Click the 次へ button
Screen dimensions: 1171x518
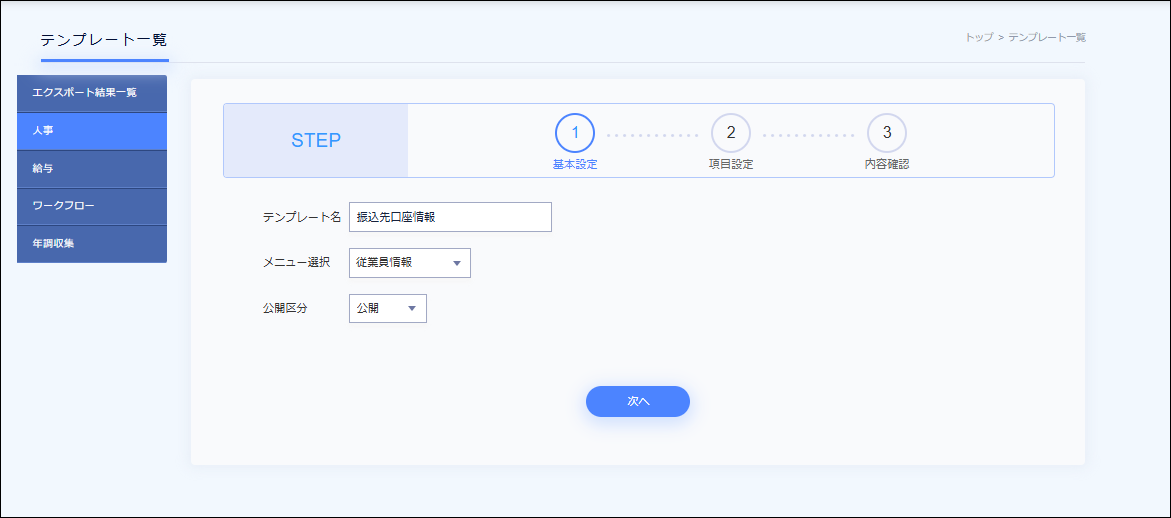[638, 402]
